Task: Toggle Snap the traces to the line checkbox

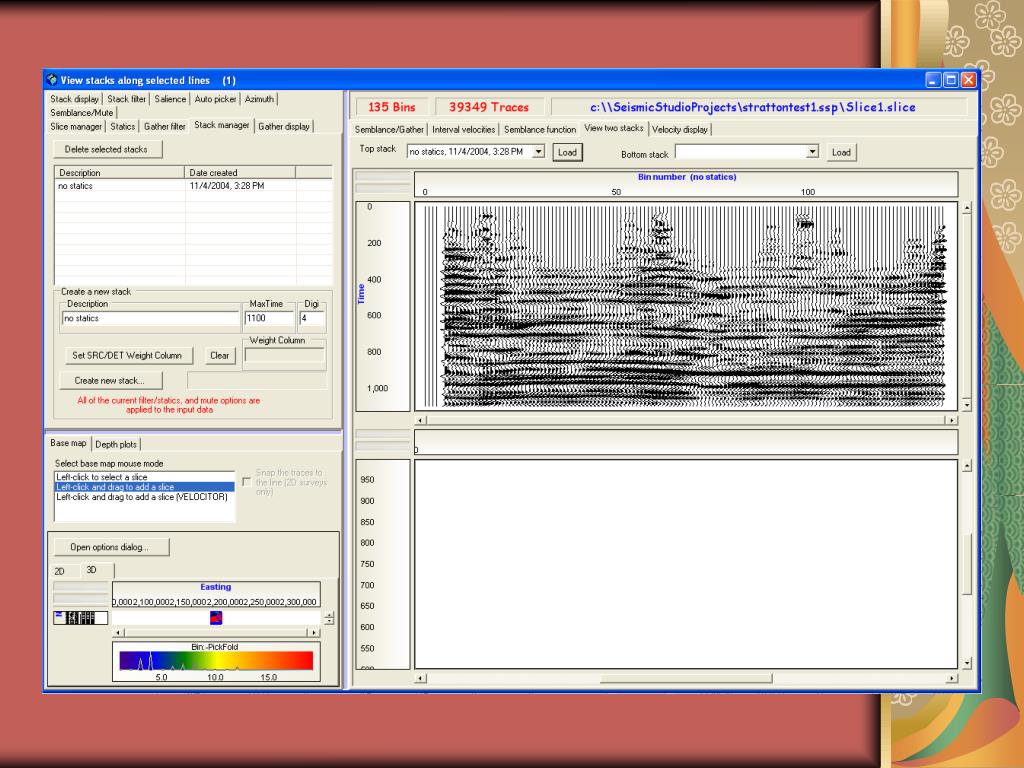Action: 246,482
